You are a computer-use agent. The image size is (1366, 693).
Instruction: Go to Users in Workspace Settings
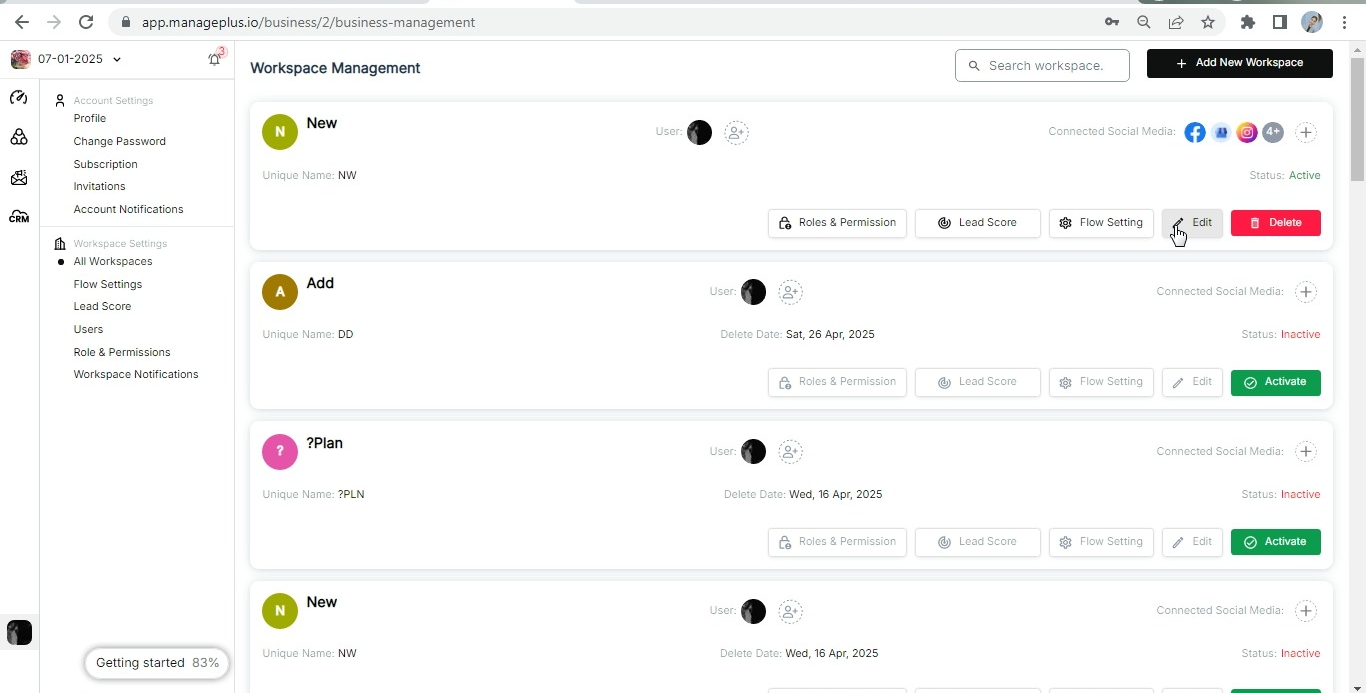coord(88,329)
